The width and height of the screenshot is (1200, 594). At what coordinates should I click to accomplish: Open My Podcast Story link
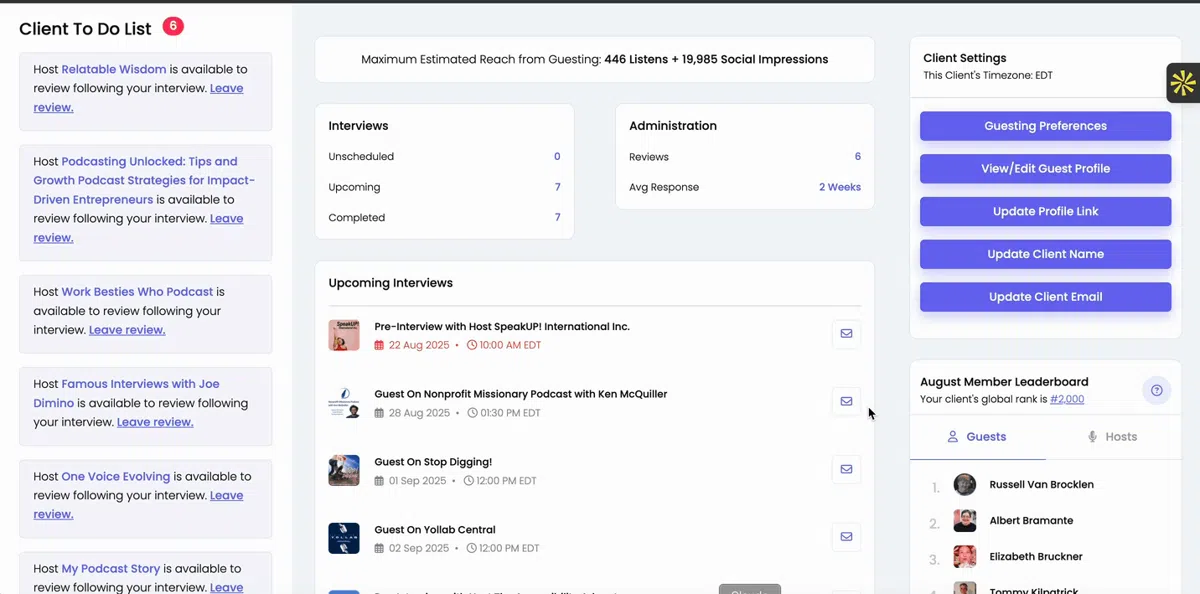click(110, 569)
